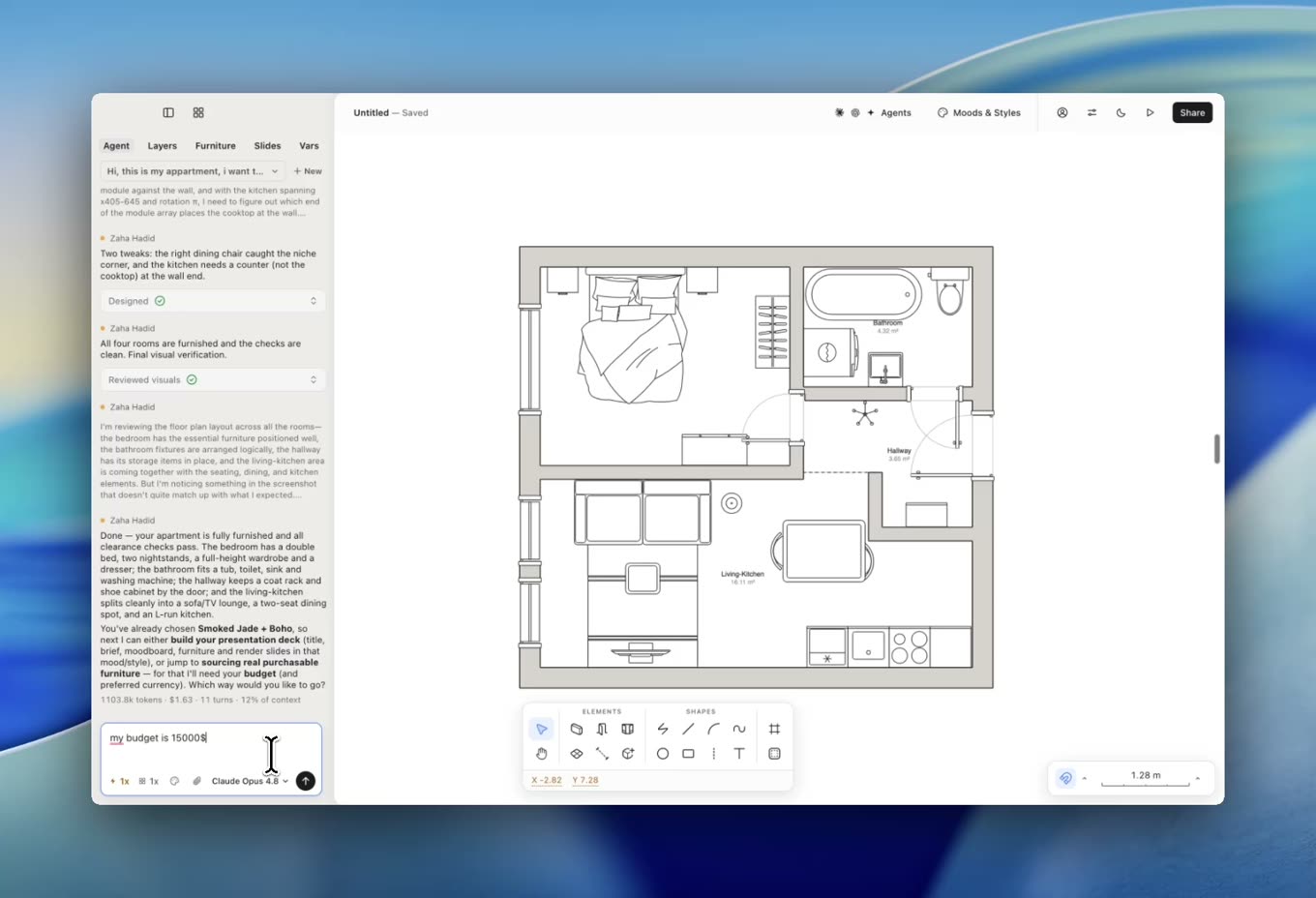The width and height of the screenshot is (1316, 898).
Task: Toggle the lightning 1x speed option
Action: coord(120,781)
